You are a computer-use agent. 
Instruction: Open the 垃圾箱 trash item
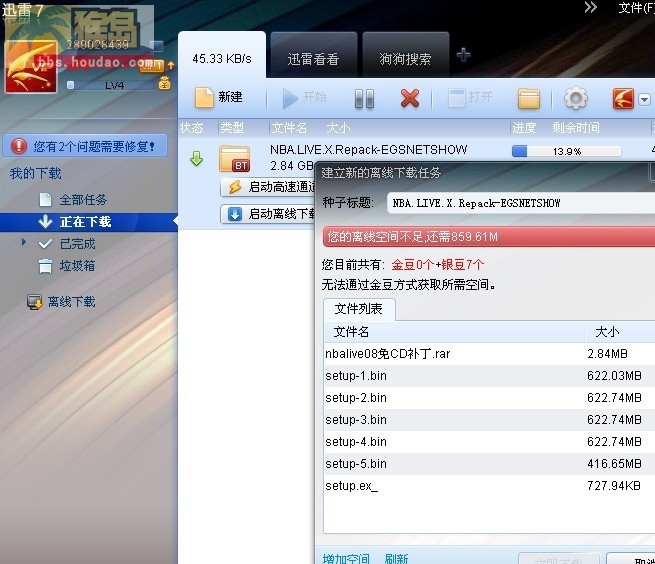tap(77, 266)
